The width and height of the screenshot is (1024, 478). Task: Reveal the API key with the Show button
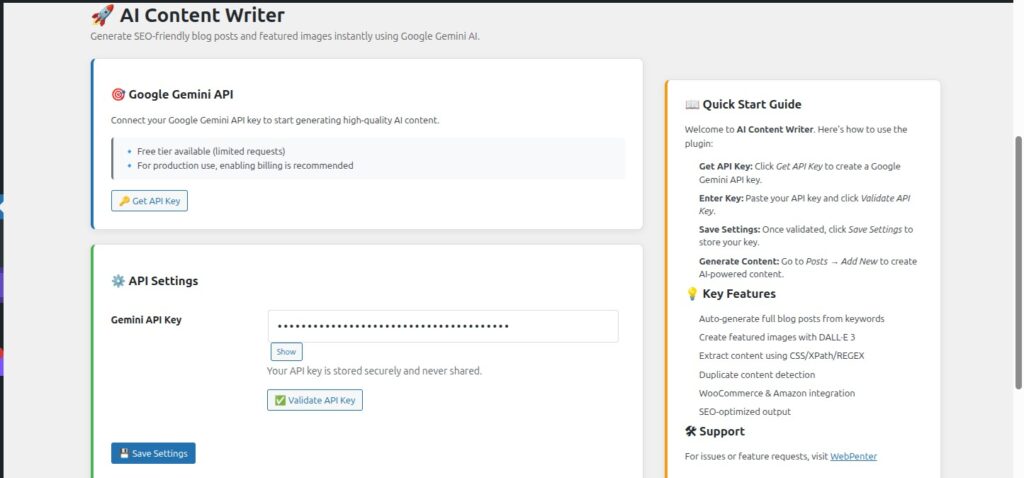click(286, 352)
